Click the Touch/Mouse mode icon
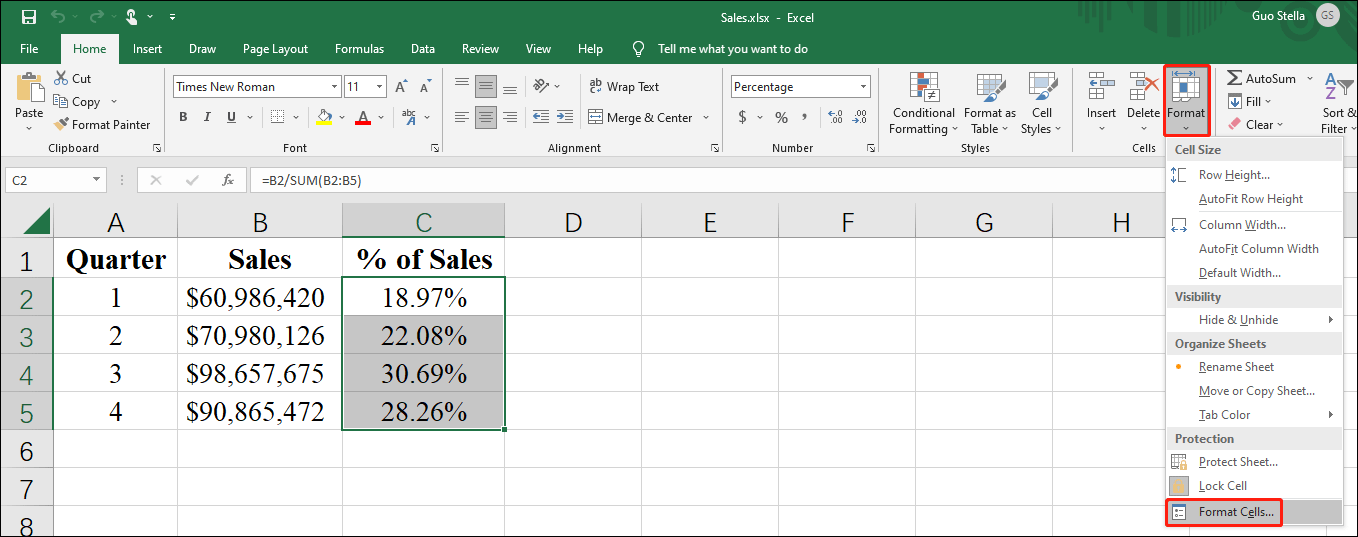 132,17
